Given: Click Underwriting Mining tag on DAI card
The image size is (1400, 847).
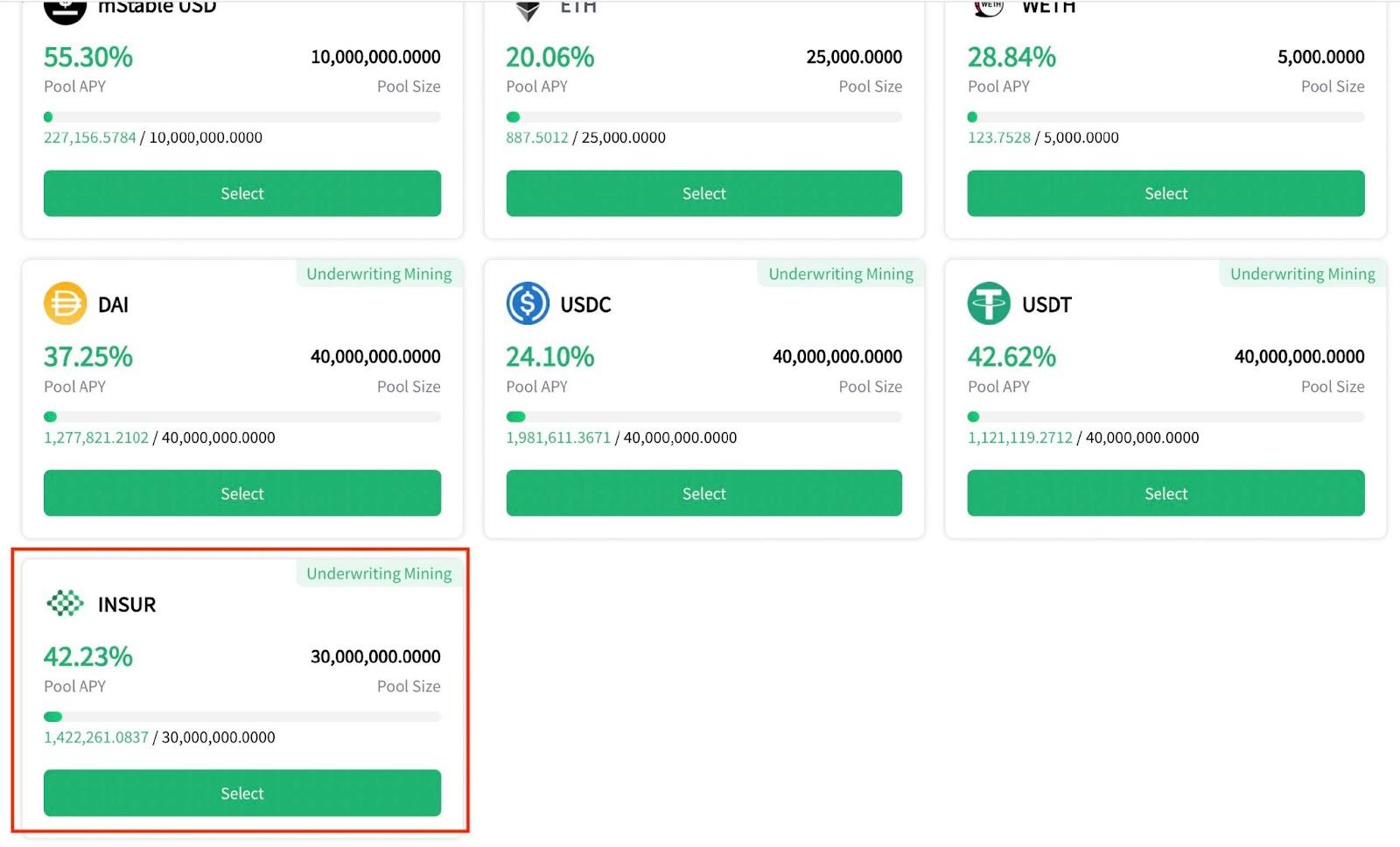Looking at the screenshot, I should pyautogui.click(x=379, y=274).
